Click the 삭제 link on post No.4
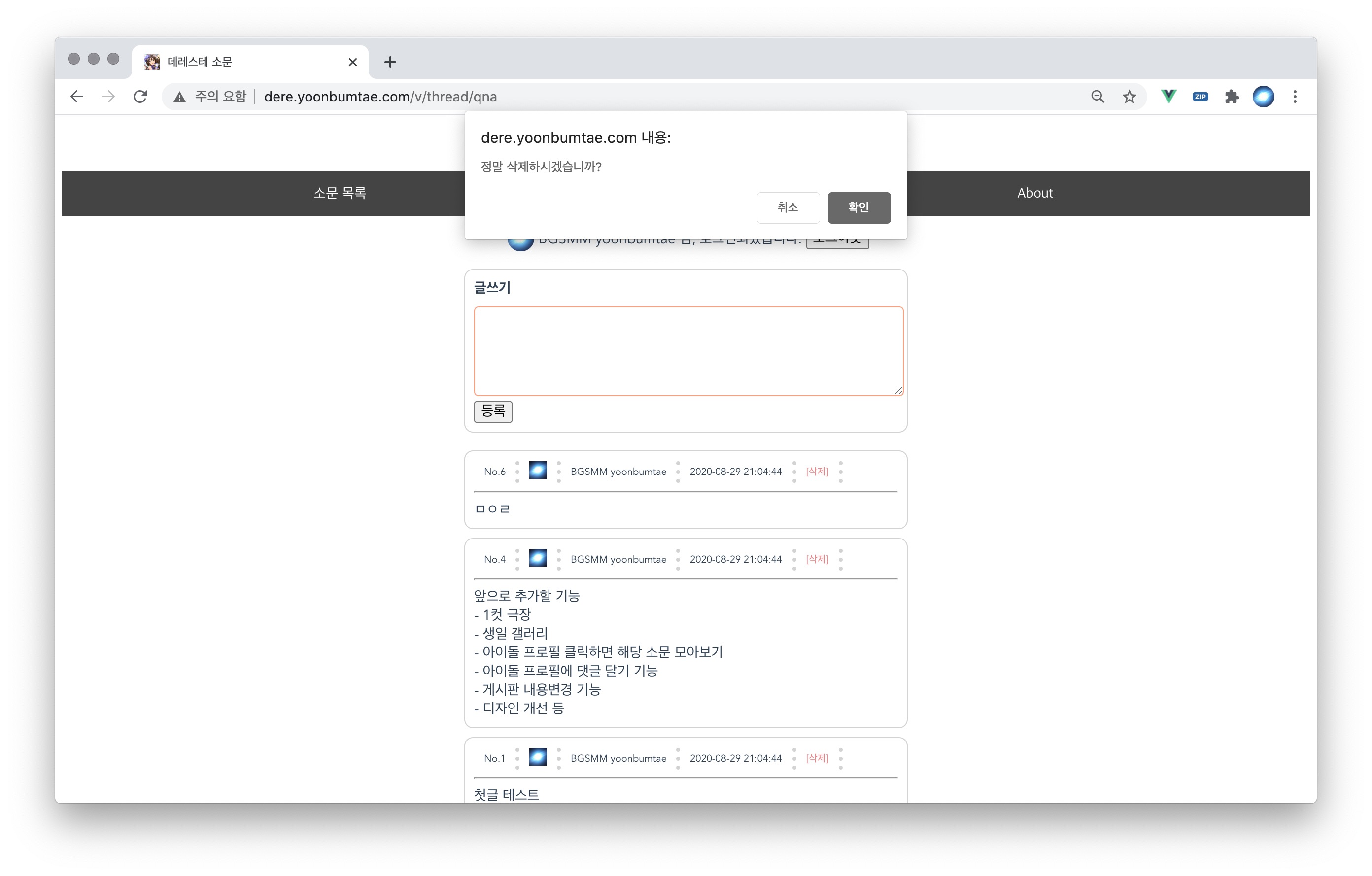The image size is (1372, 876). pos(817,559)
